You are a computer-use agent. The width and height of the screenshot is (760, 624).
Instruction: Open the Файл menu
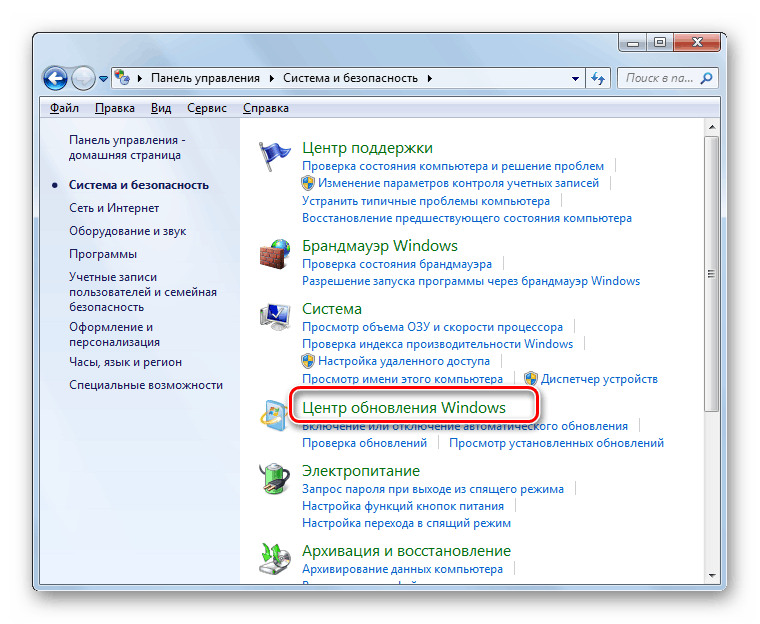(x=64, y=108)
